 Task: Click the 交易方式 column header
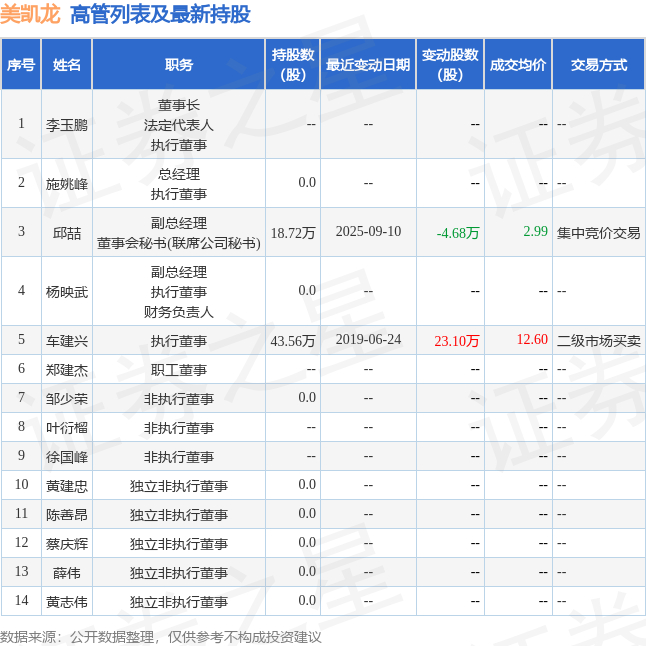(x=599, y=65)
